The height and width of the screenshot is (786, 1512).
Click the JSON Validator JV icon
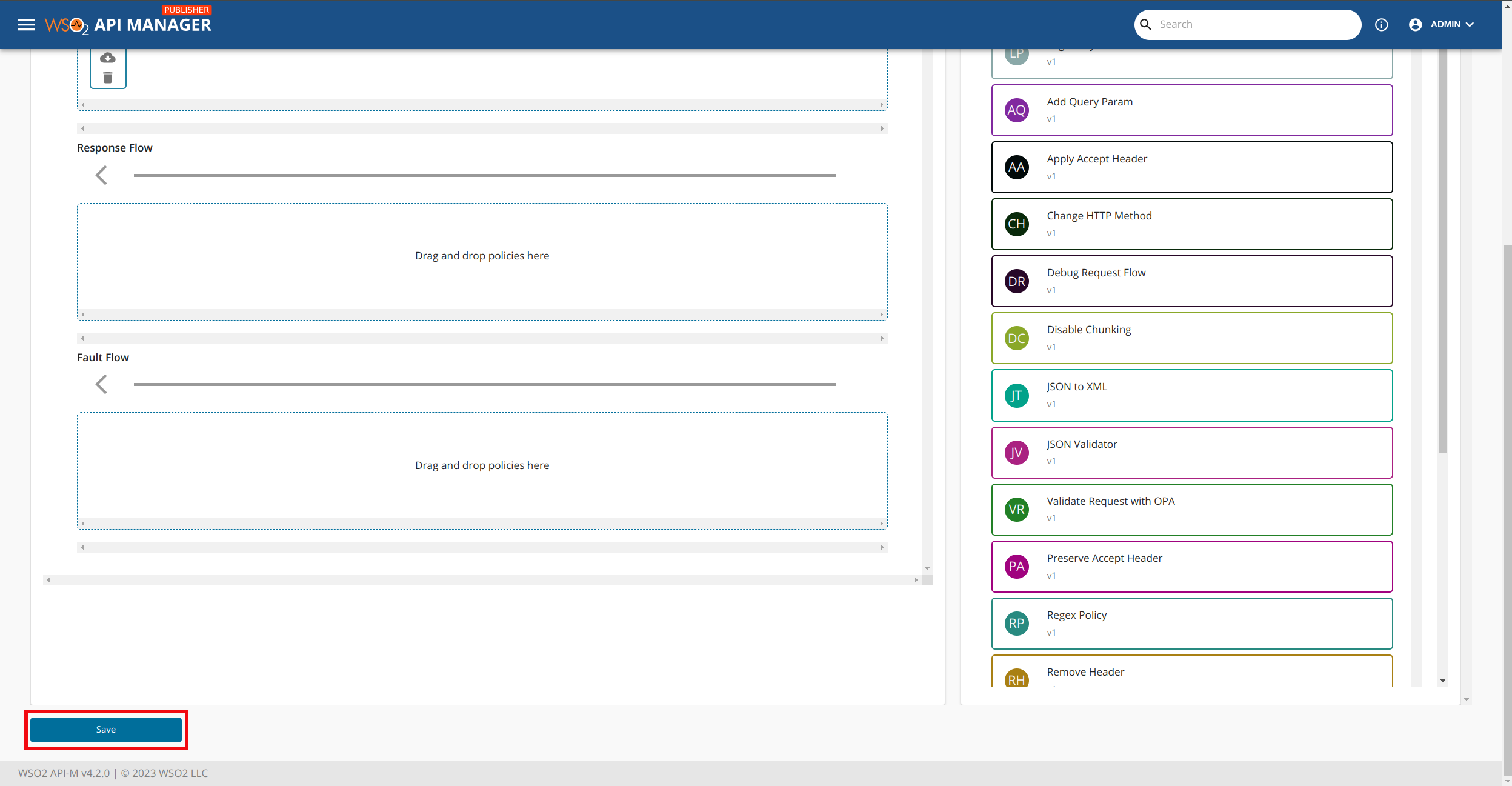[1016, 452]
